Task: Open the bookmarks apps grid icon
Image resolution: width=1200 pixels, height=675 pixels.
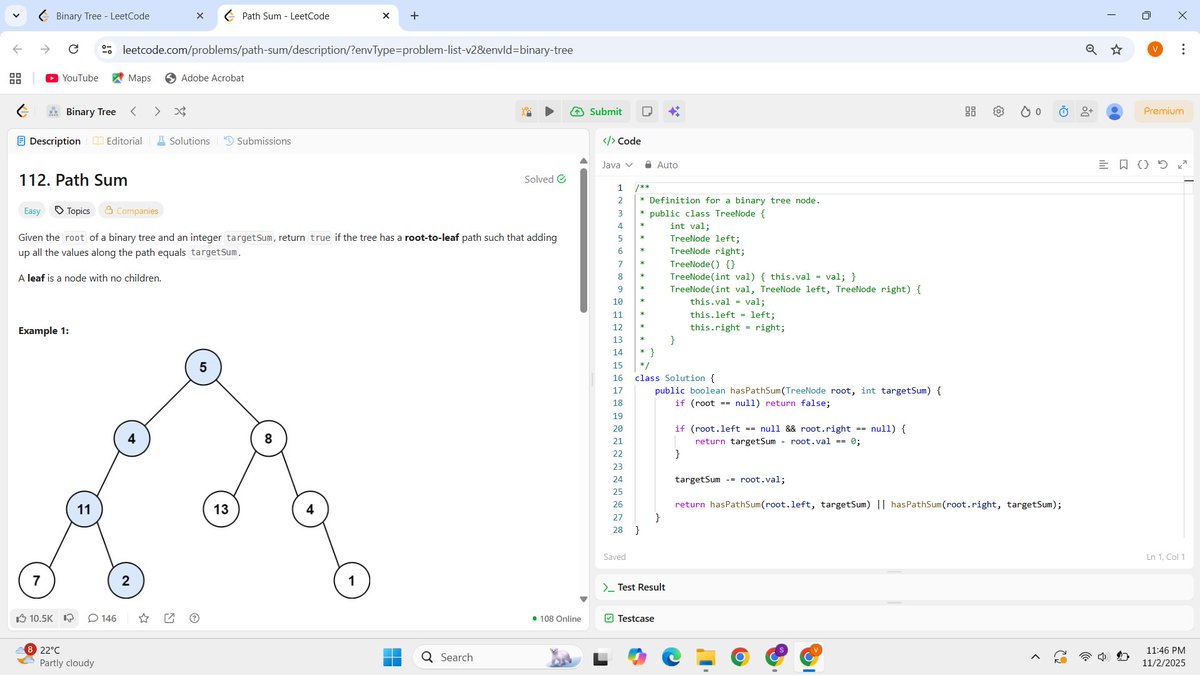Action: click(x=16, y=78)
